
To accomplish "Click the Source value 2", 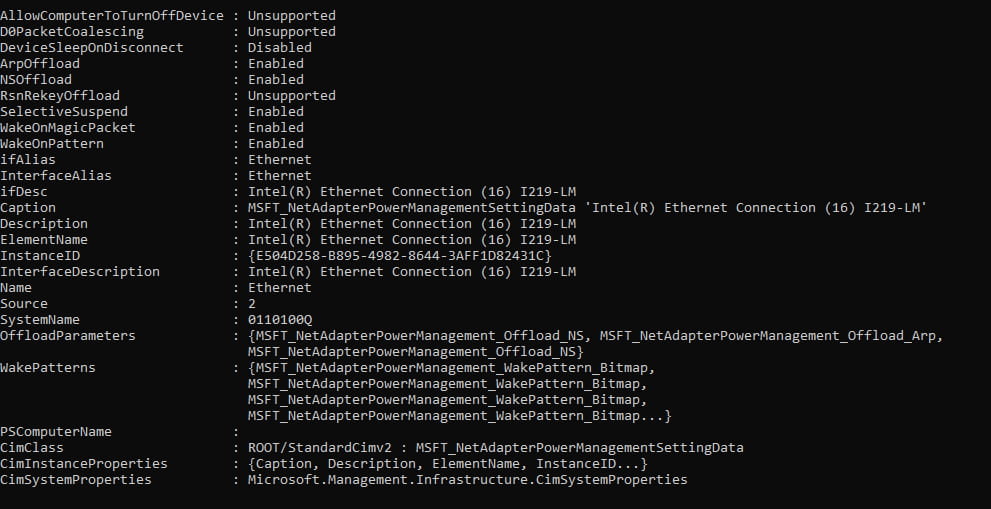I will click(x=252, y=304).
